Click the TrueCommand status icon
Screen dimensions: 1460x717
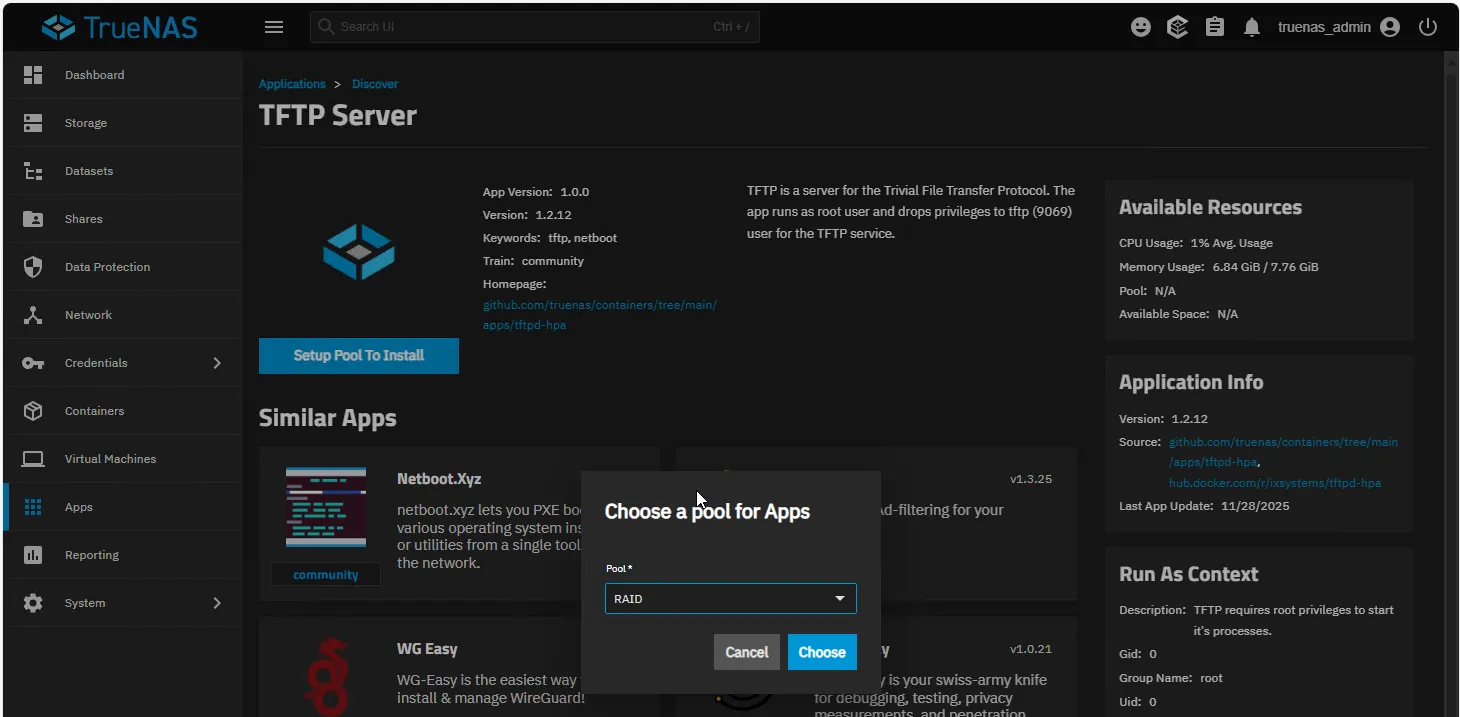tap(1178, 27)
